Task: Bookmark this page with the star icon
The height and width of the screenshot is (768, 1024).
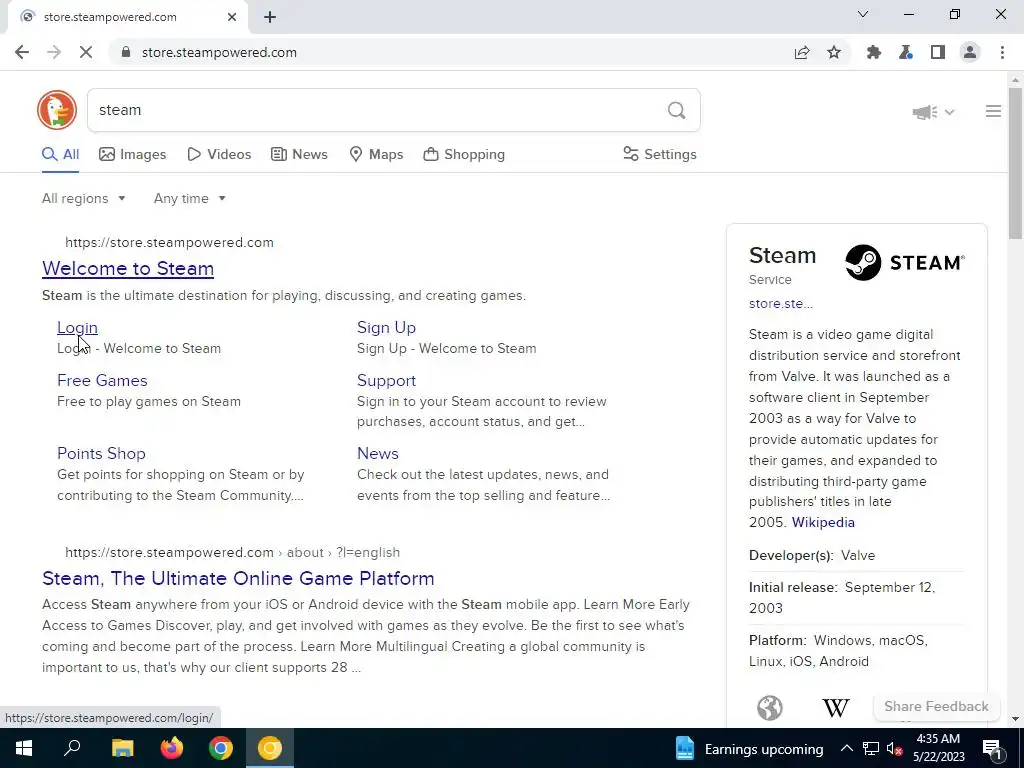Action: (x=834, y=52)
